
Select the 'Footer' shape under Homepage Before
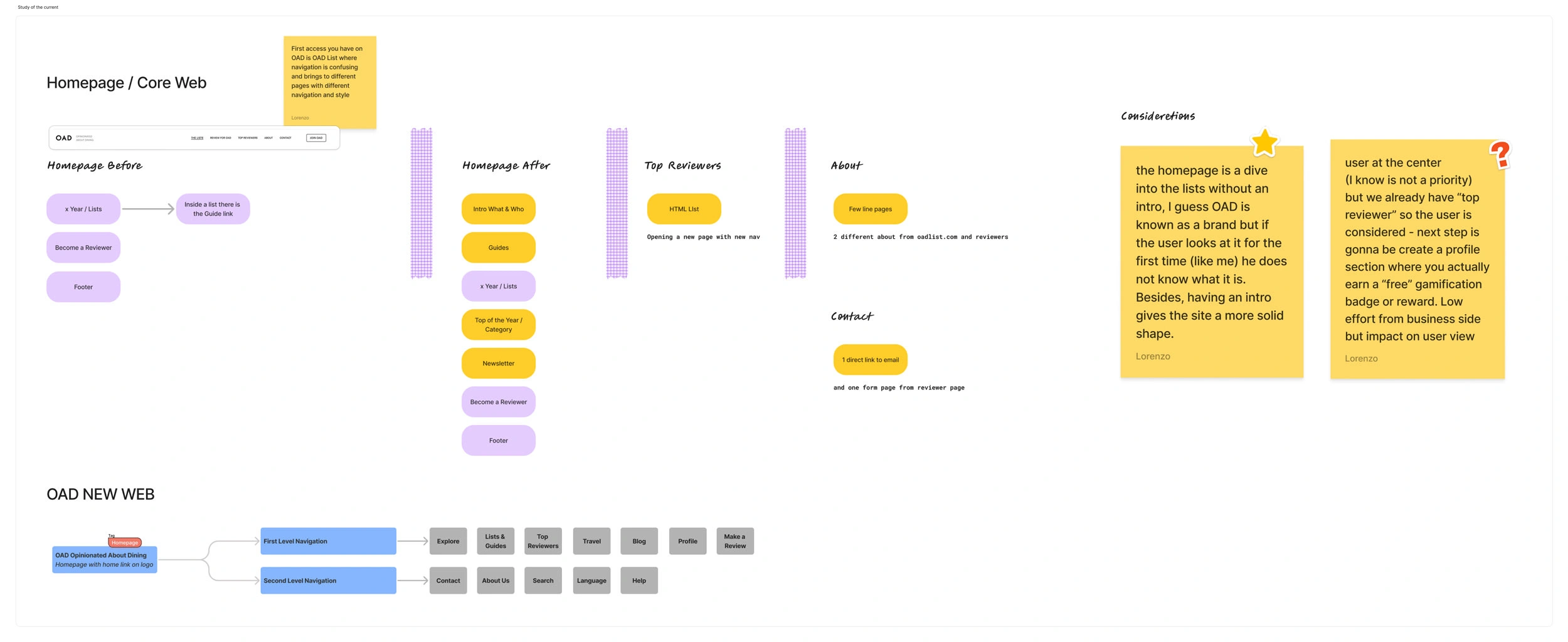click(x=83, y=287)
